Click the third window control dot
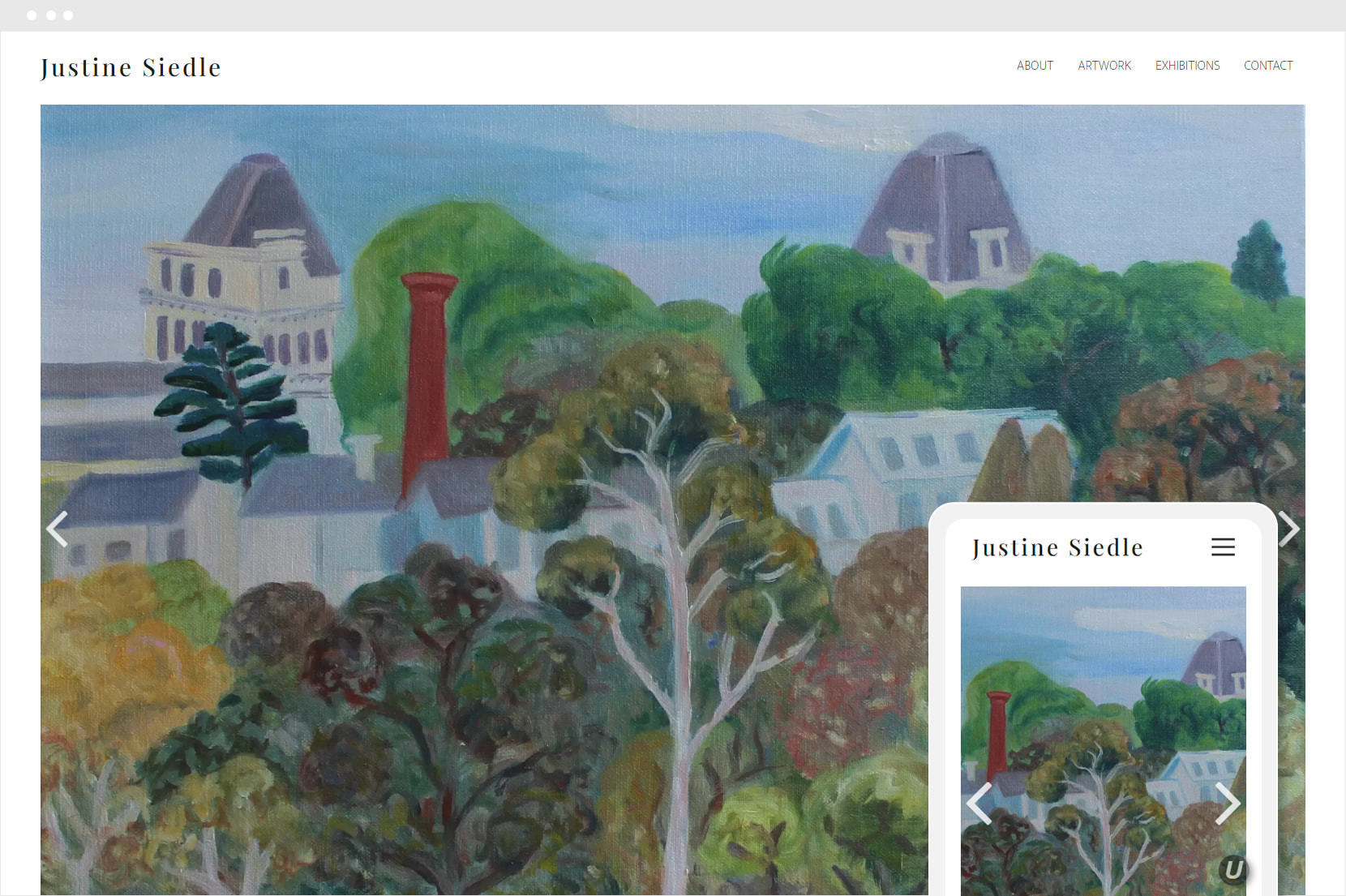The image size is (1346, 896). [68, 15]
